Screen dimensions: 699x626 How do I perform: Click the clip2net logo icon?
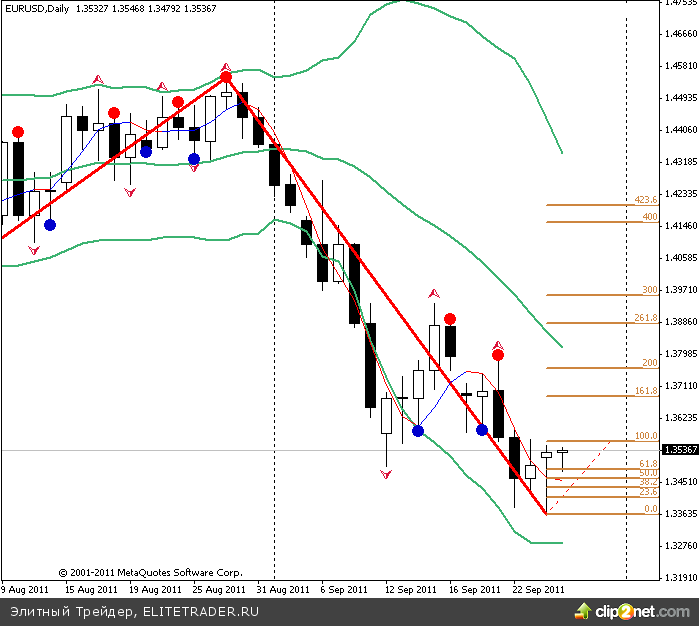(x=583, y=609)
